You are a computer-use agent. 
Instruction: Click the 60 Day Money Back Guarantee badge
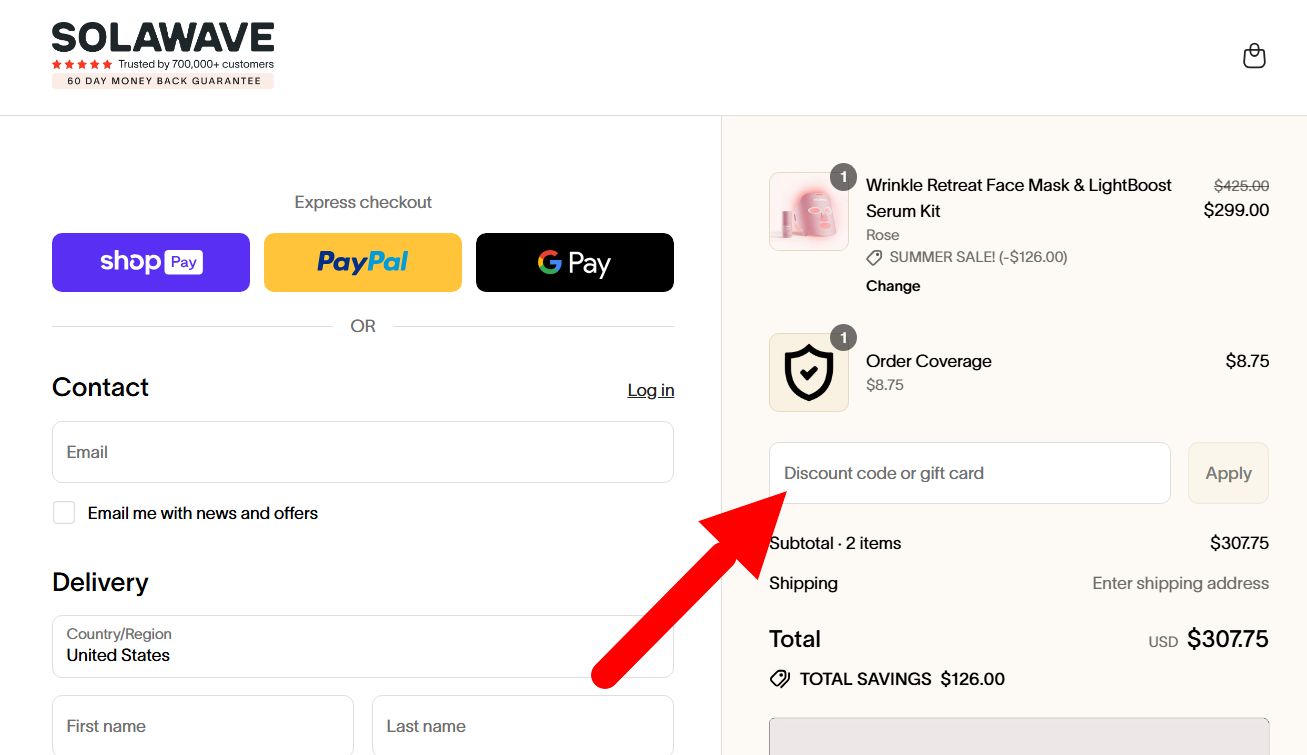coord(163,81)
